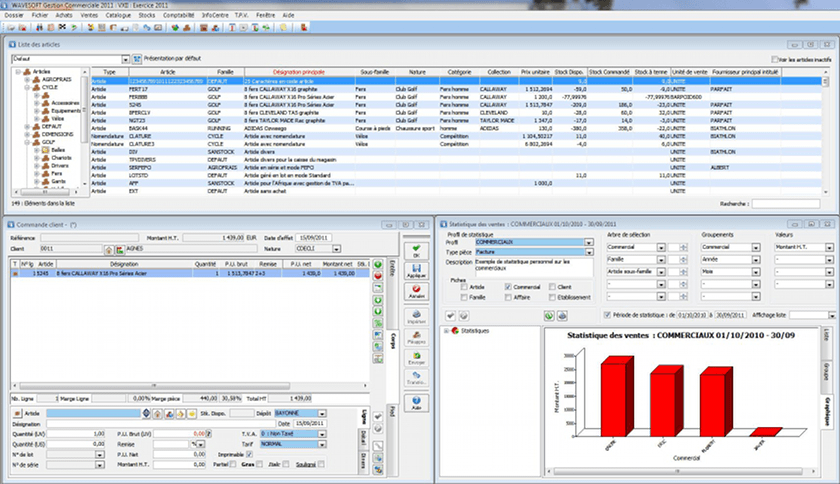
Task: Open Valeurs Montant H.T. dropdown
Action: pyautogui.click(x=829, y=248)
